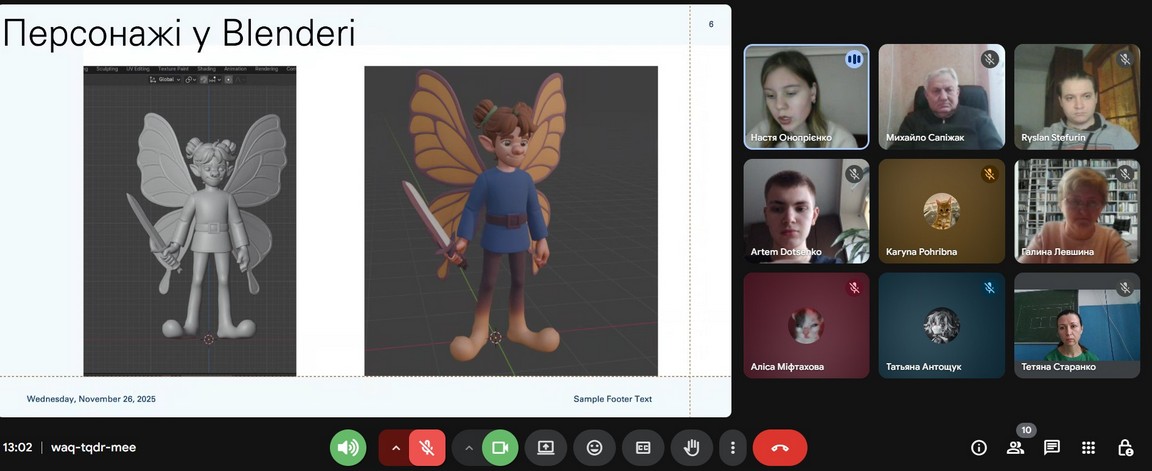1152x471 pixels.
Task: Open the emoji reactions picker
Action: (x=594, y=447)
